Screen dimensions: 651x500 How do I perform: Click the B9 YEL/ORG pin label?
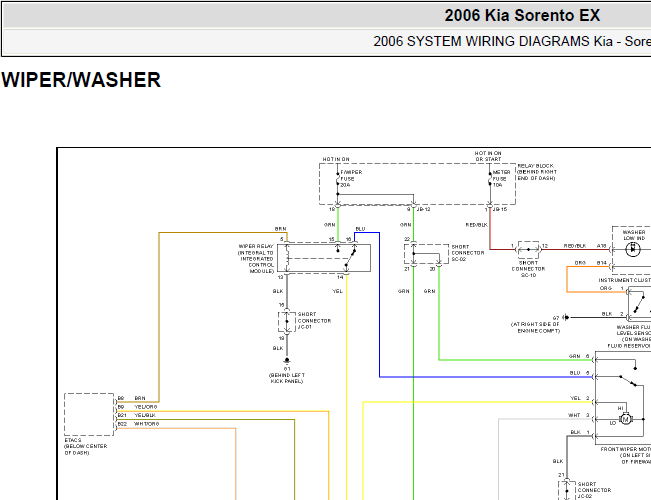tap(137, 407)
